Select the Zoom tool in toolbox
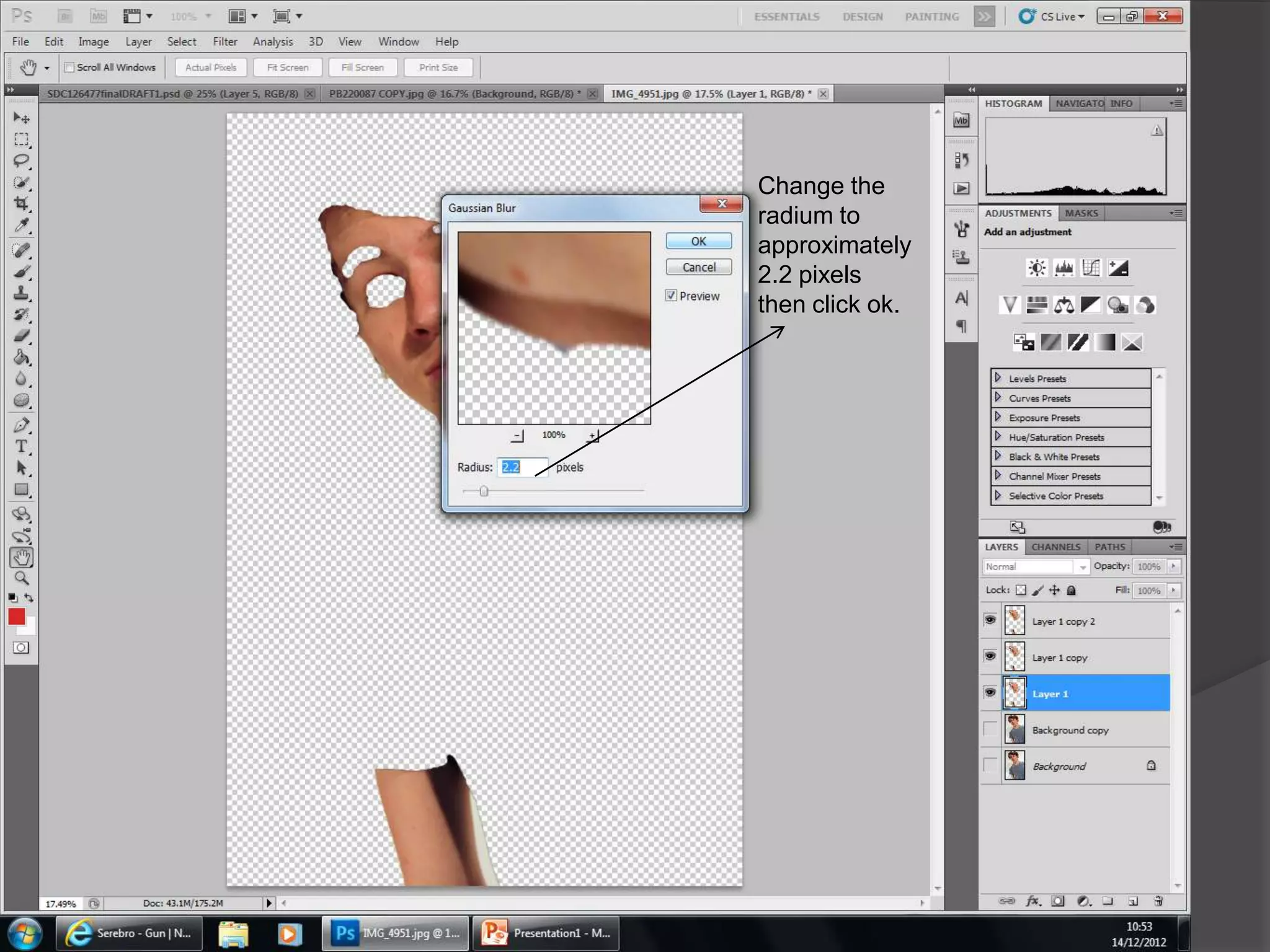Image resolution: width=1270 pixels, height=952 pixels. tap(21, 578)
